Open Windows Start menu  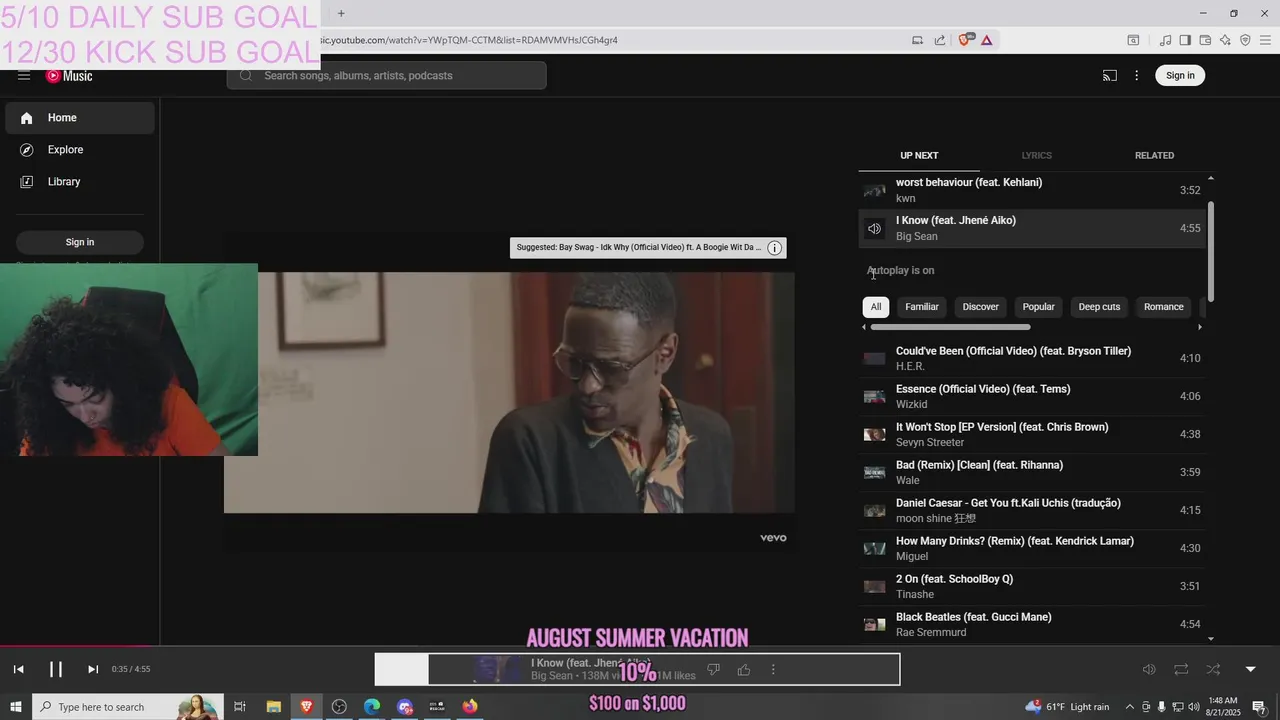(x=16, y=707)
